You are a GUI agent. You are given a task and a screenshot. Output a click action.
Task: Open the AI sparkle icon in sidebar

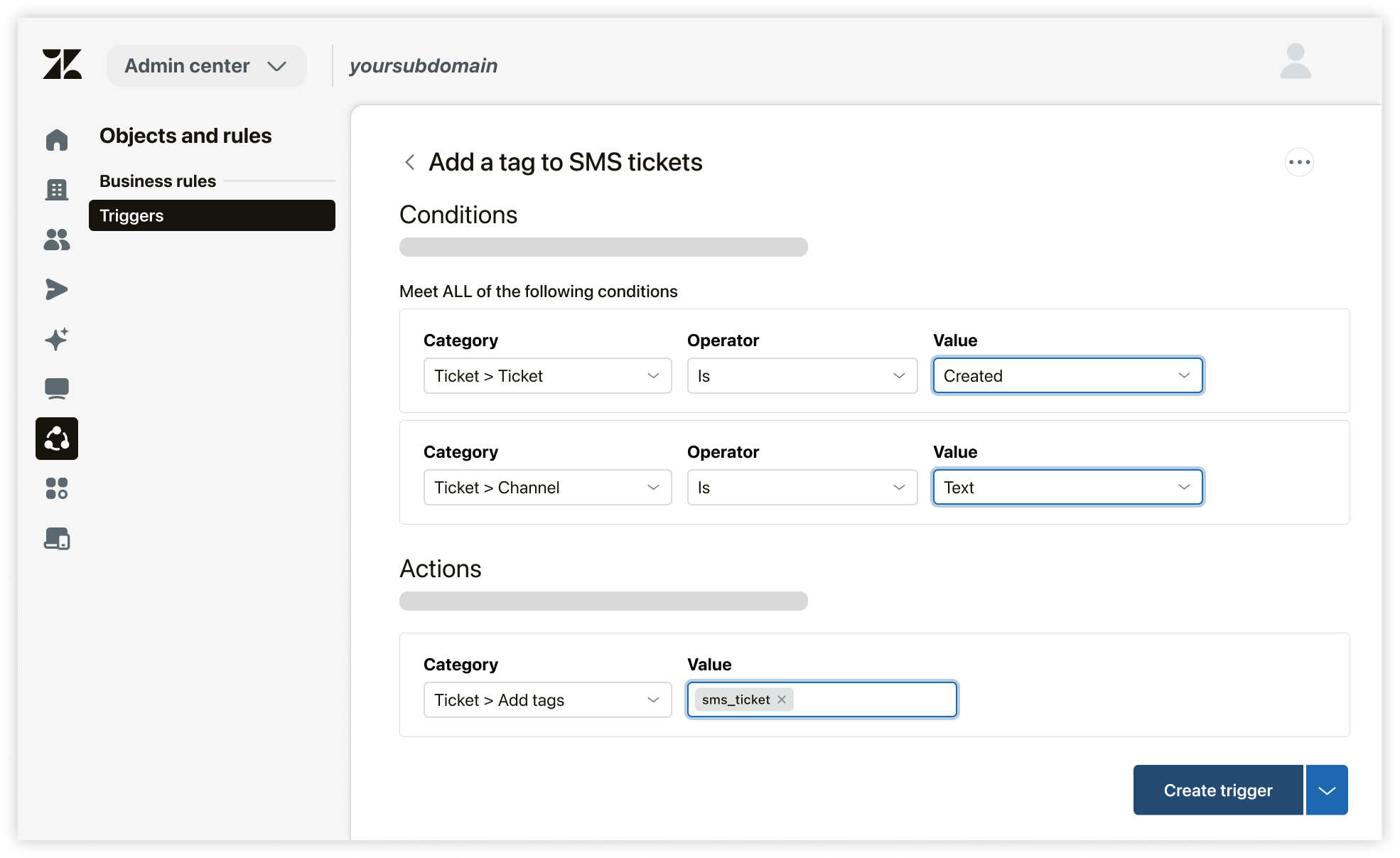tap(57, 339)
